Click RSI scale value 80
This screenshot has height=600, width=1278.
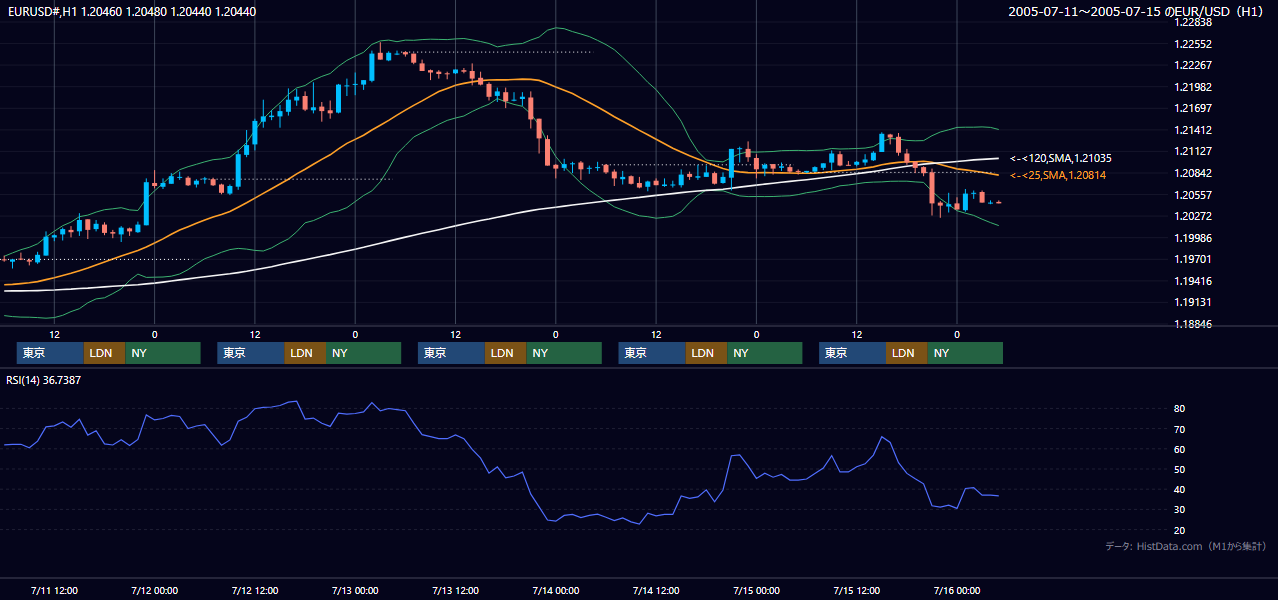click(1180, 409)
